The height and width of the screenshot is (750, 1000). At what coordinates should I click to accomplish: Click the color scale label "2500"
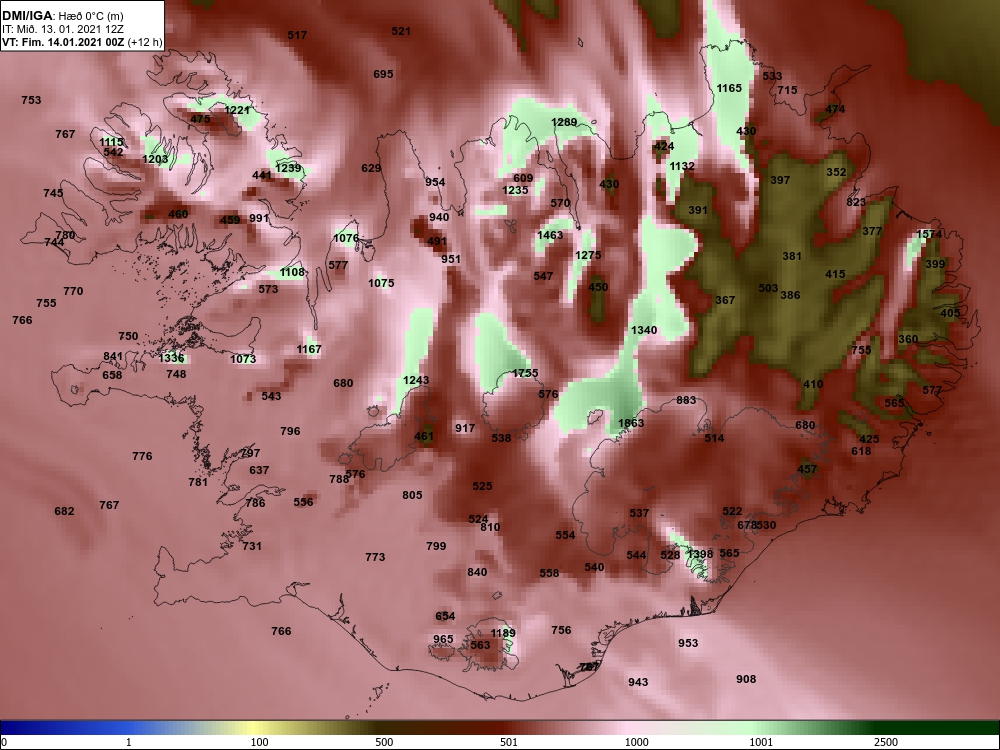[886, 742]
